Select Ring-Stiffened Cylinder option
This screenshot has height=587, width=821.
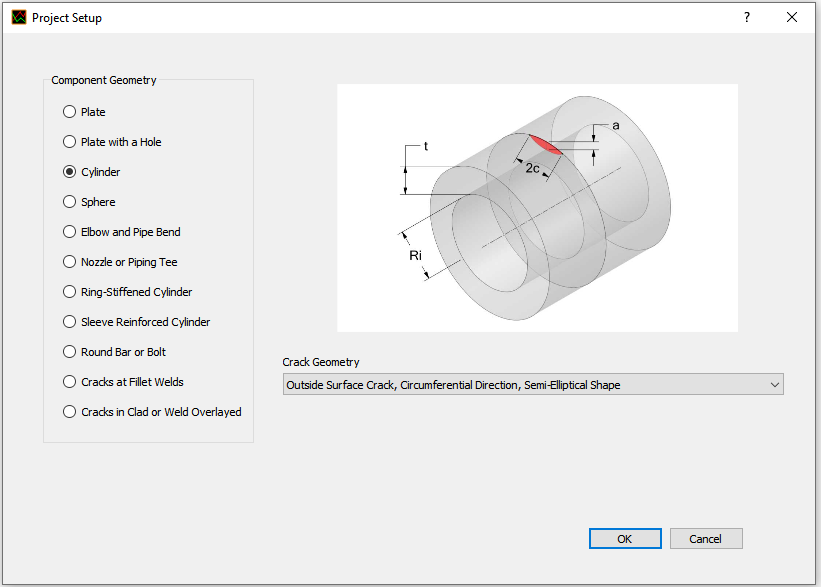[x=70, y=292]
